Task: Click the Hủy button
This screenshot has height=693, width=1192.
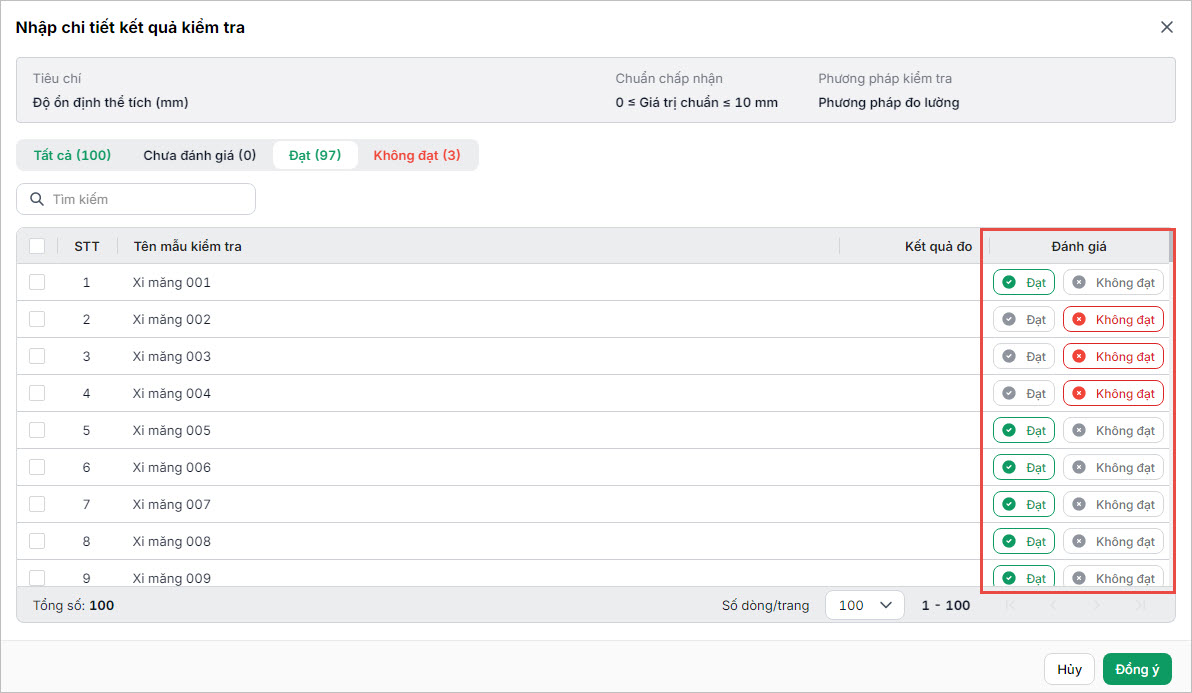Action: (1069, 669)
